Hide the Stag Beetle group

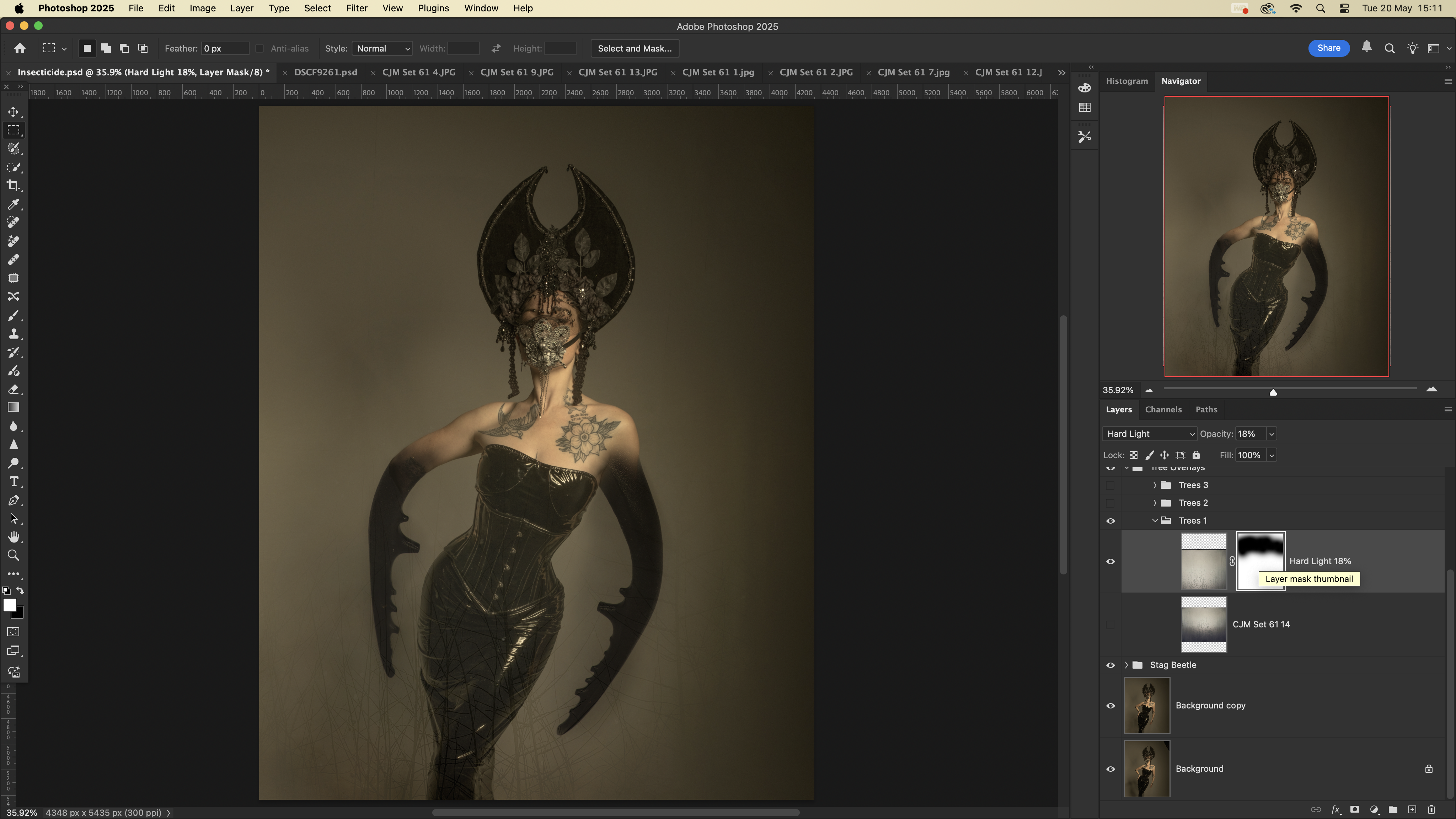click(x=1110, y=665)
